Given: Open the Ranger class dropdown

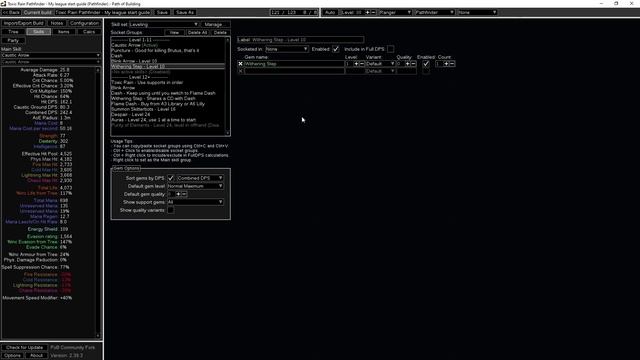Looking at the screenshot, I should [x=395, y=13].
